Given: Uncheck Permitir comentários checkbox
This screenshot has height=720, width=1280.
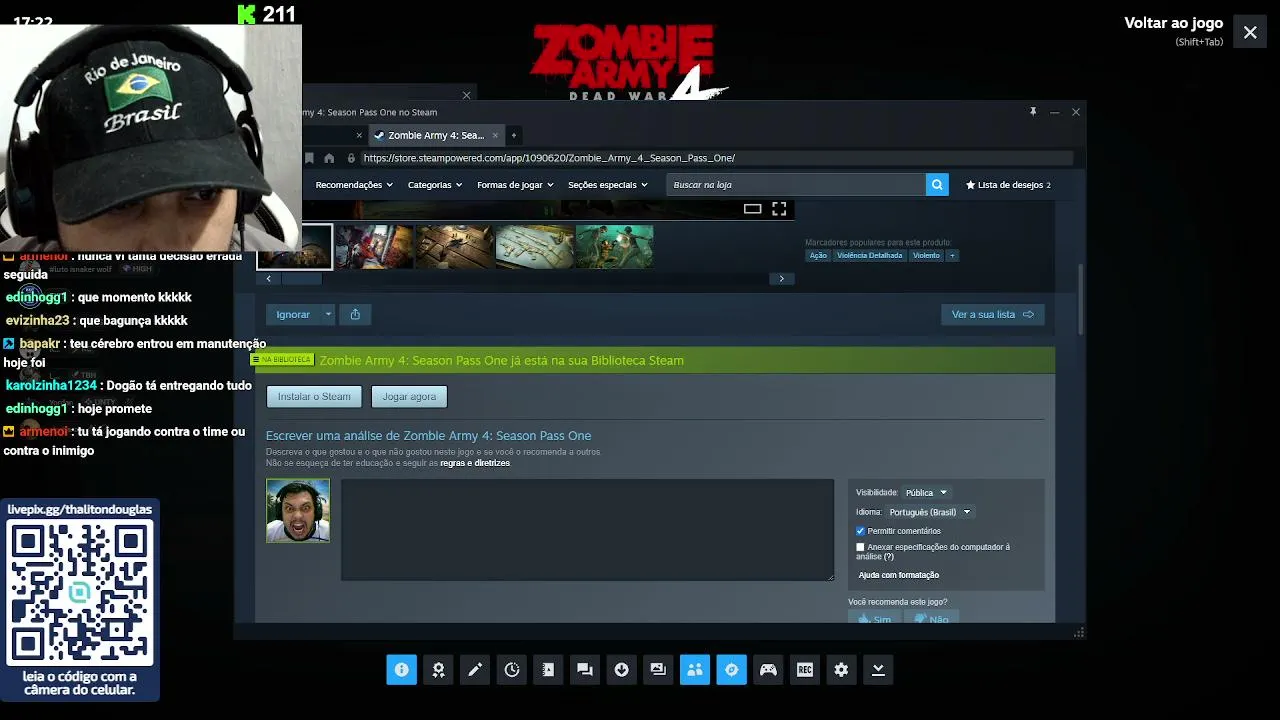Looking at the screenshot, I should pos(860,531).
